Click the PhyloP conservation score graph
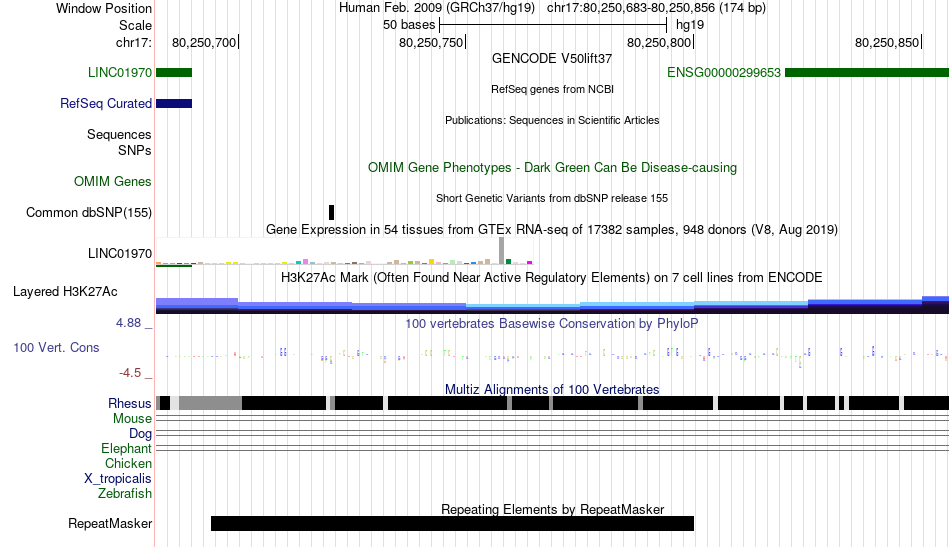Screen dimensions: 950x547 tap(552, 356)
